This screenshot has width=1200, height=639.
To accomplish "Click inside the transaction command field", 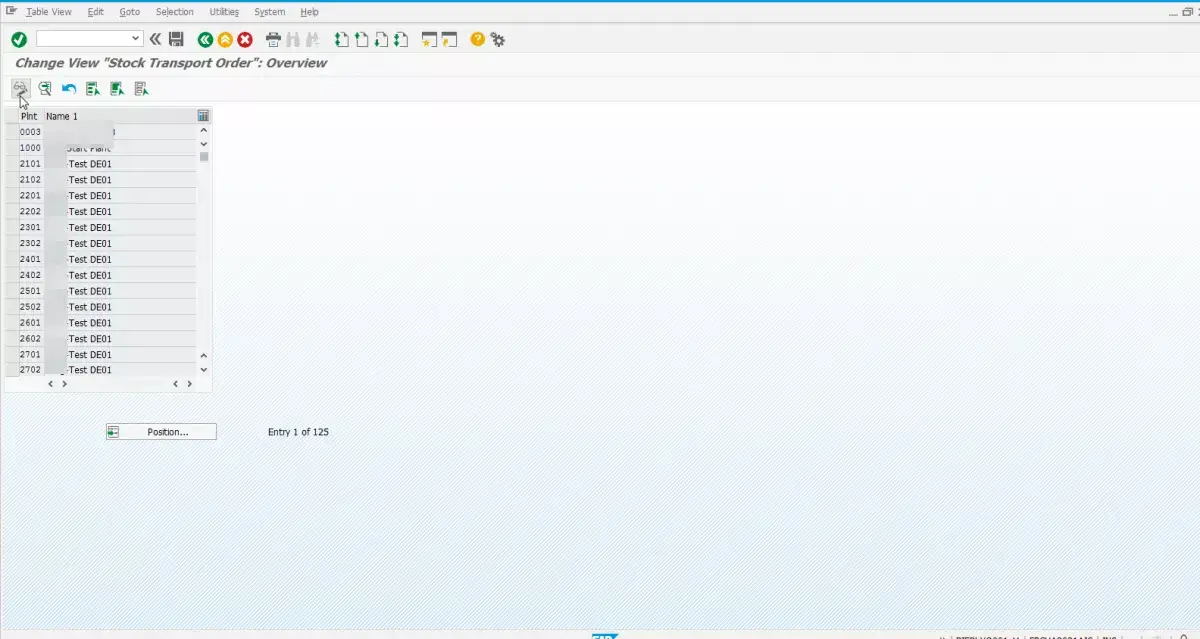I will tap(84, 39).
